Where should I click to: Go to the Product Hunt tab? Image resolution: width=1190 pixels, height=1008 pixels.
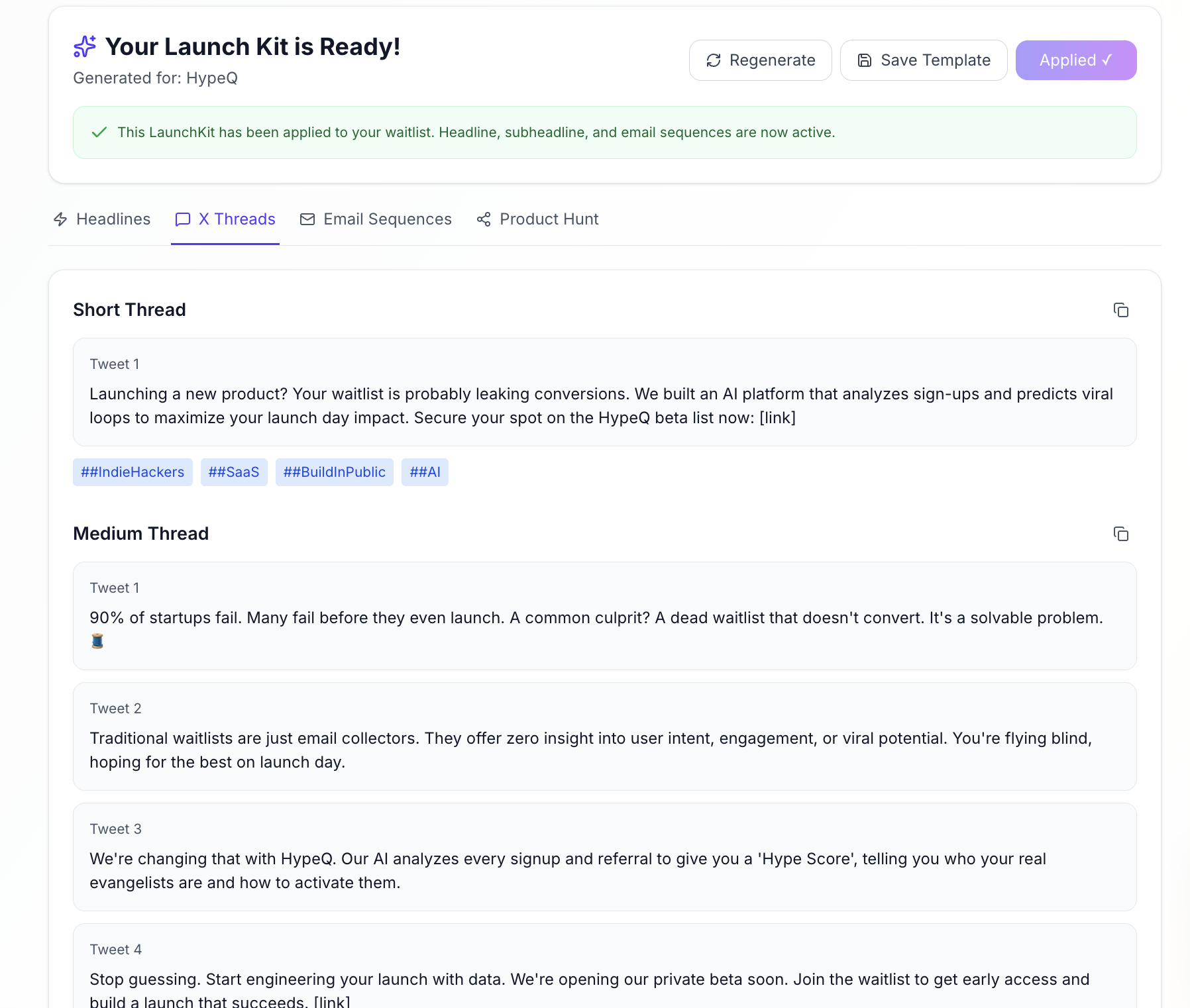click(537, 219)
